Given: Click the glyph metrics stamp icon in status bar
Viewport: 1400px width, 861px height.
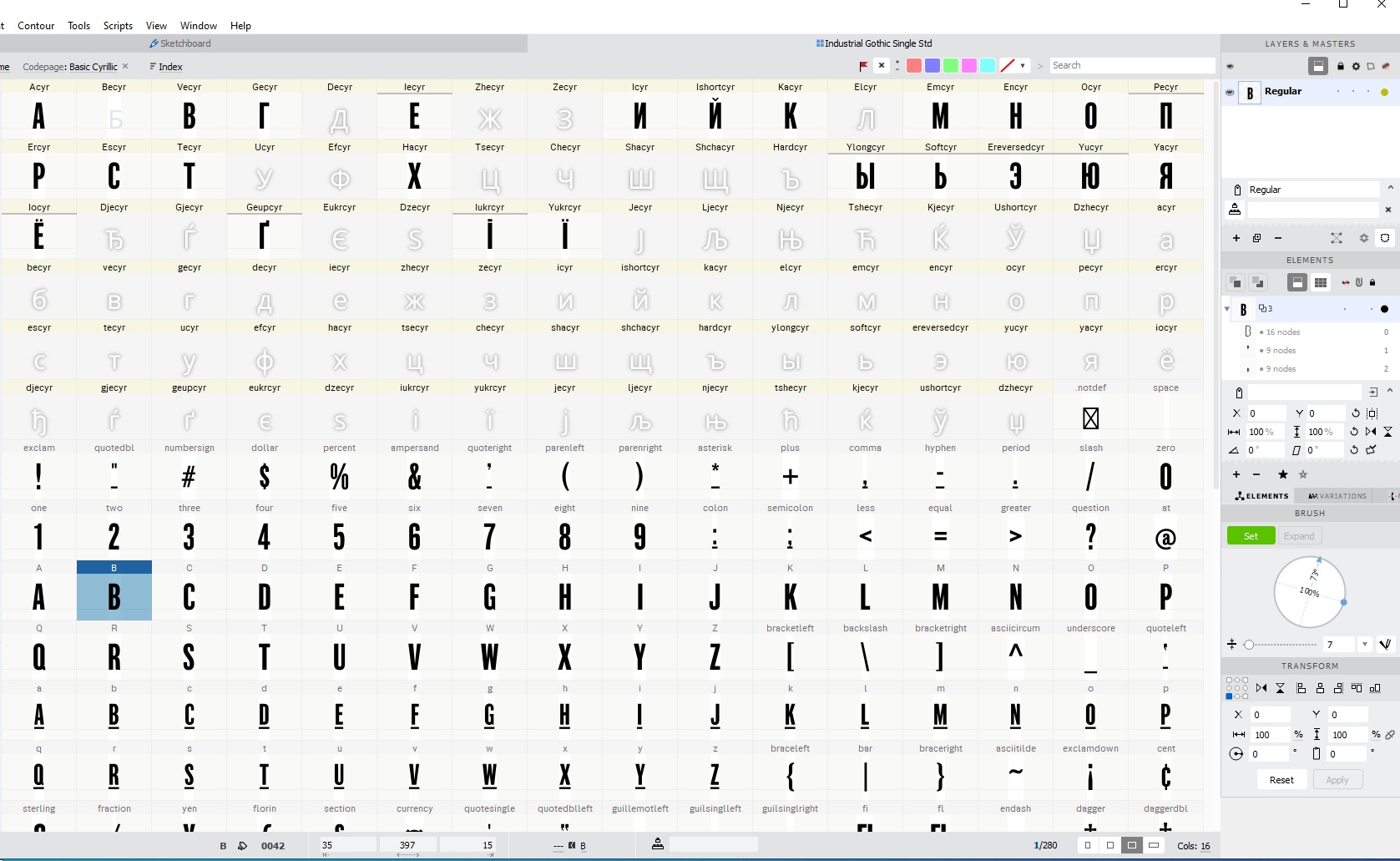Looking at the screenshot, I should pos(658,844).
